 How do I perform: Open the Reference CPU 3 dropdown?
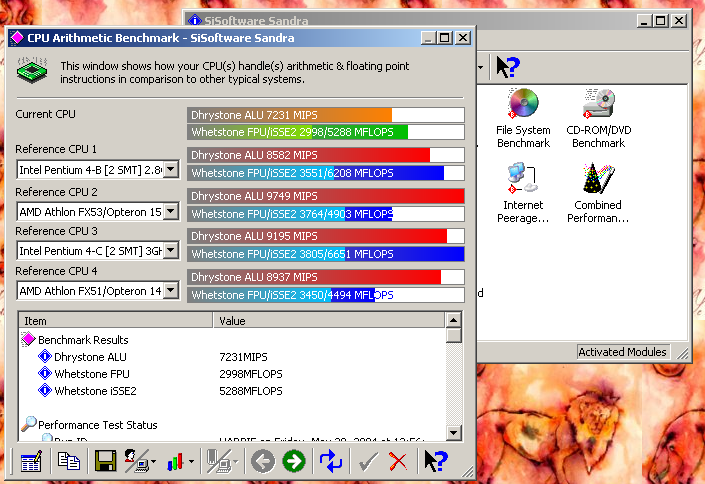tap(170, 250)
